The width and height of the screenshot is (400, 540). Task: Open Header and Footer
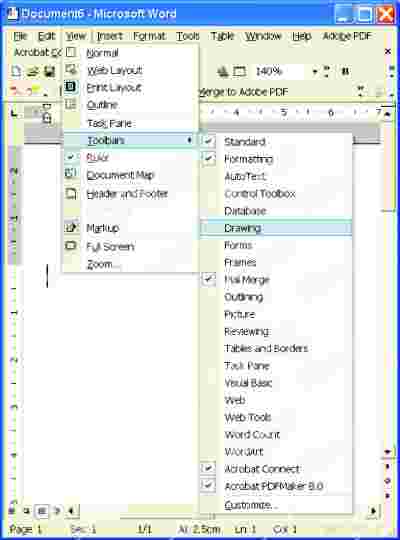point(131,194)
